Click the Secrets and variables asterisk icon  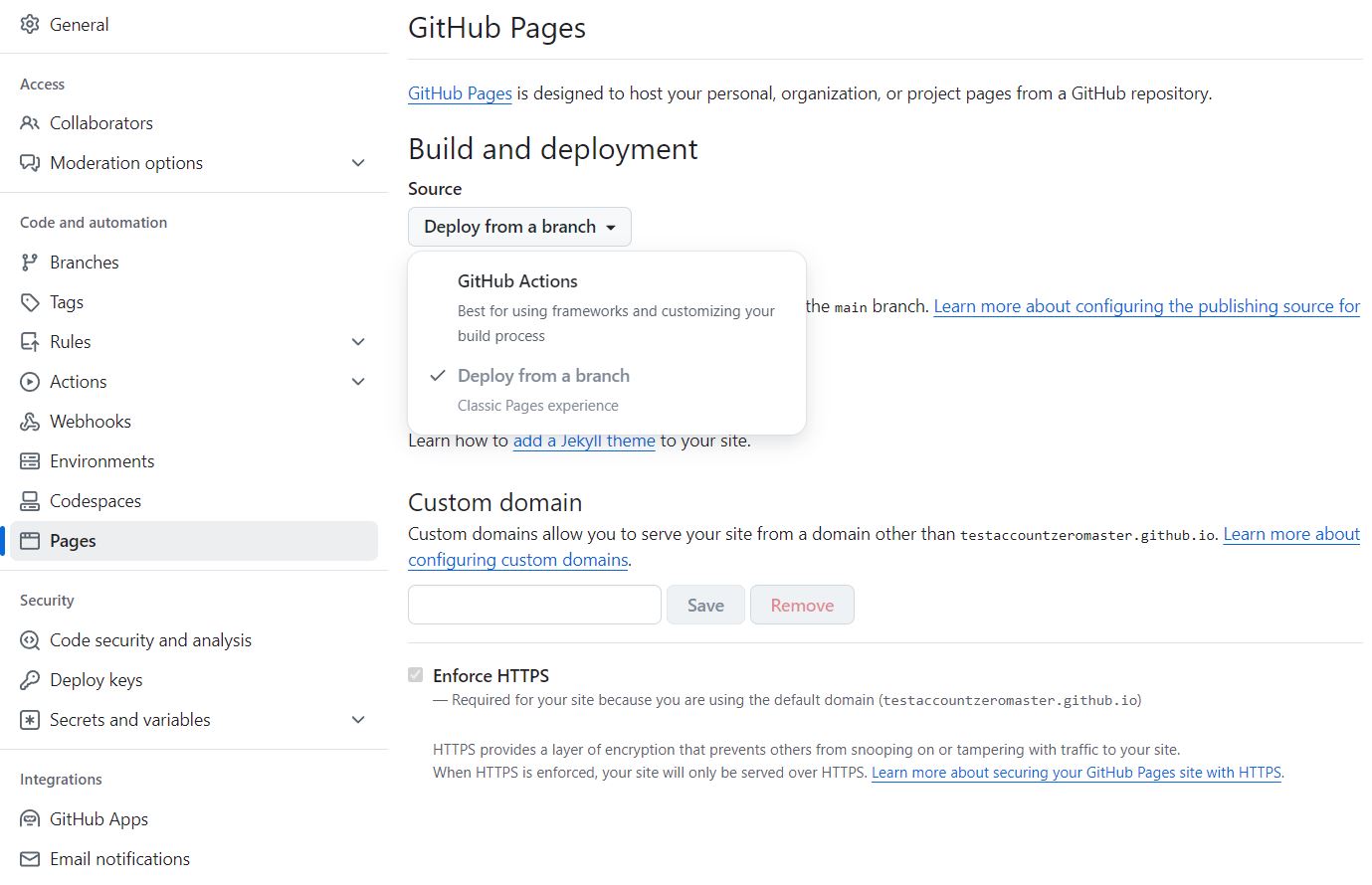[x=30, y=720]
